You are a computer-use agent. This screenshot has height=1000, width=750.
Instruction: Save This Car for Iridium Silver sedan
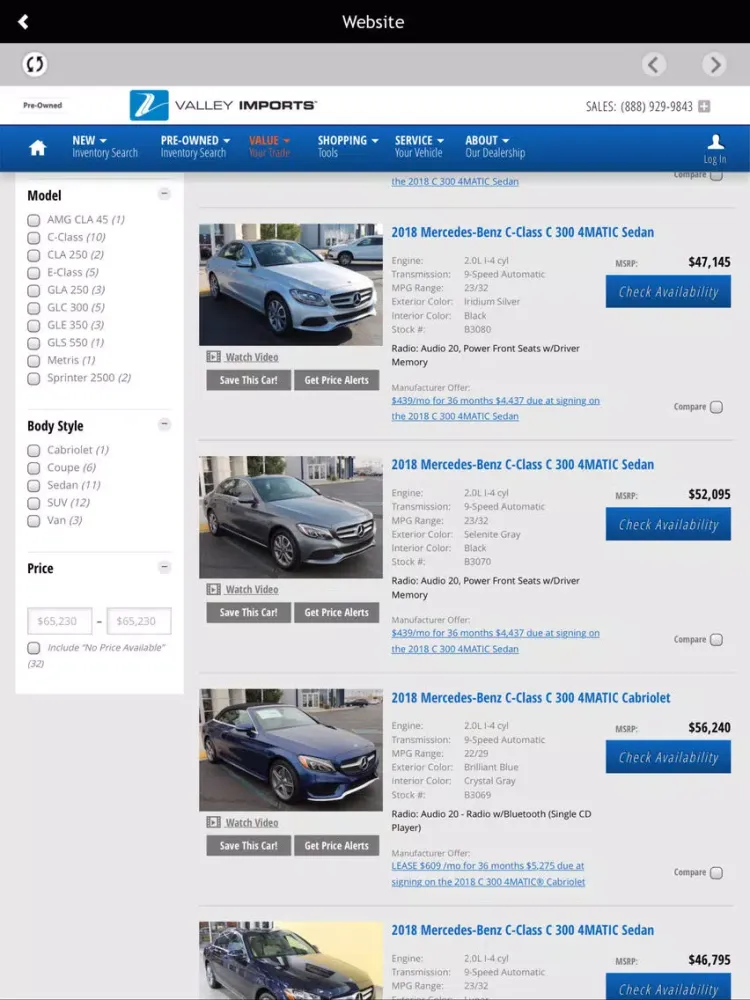[x=249, y=380]
